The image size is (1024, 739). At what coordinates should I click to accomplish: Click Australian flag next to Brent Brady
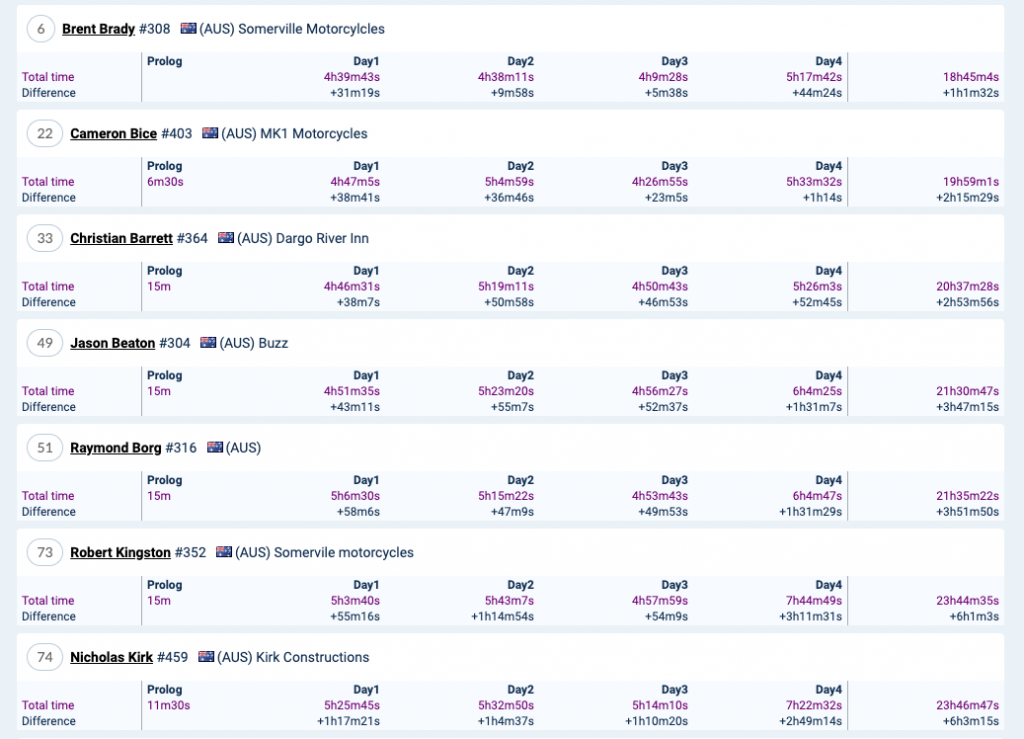tap(188, 29)
